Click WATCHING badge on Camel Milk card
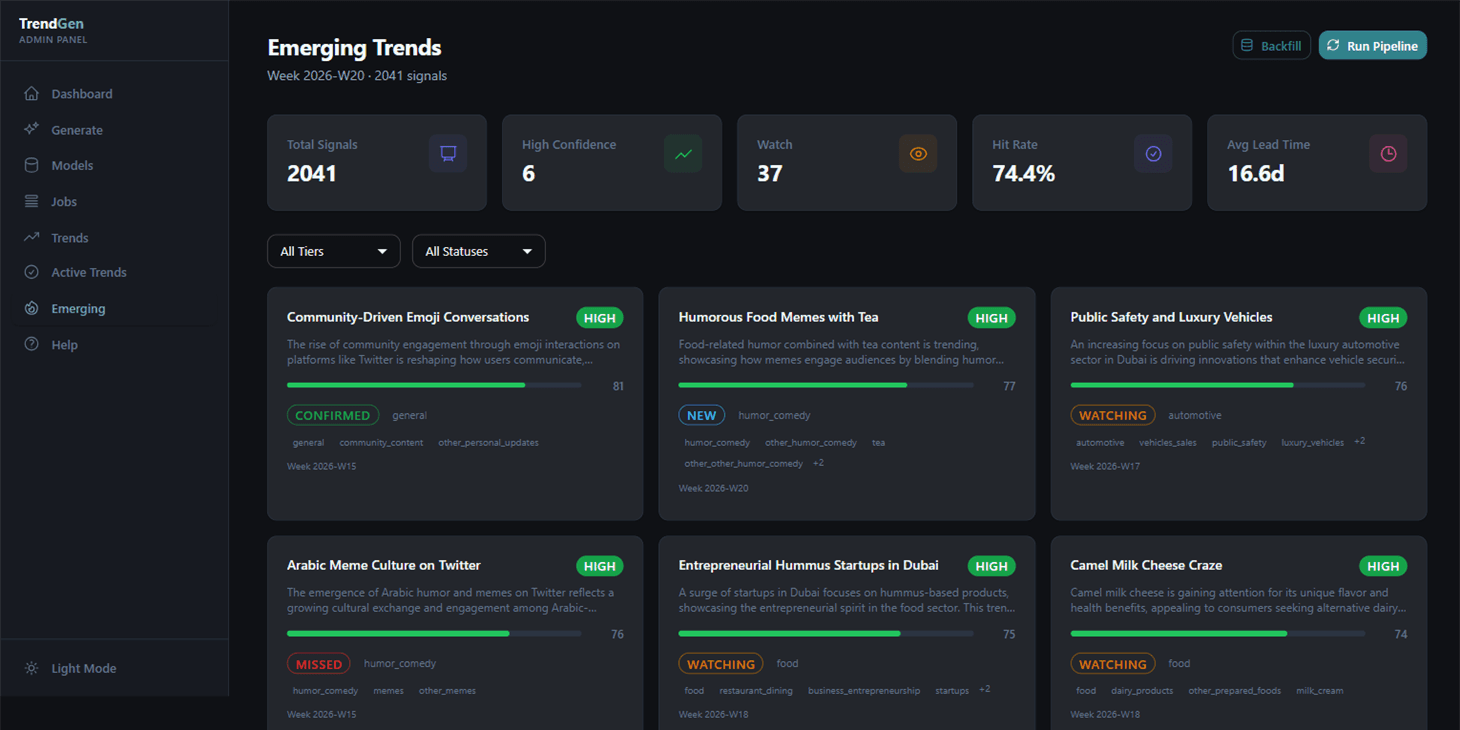This screenshot has width=1460, height=730. pos(1113,663)
